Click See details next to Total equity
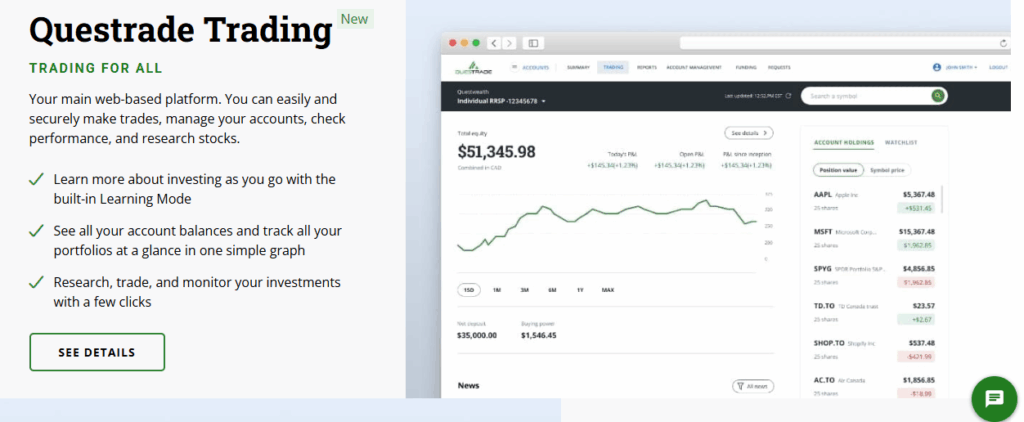1024x422 pixels. click(748, 133)
